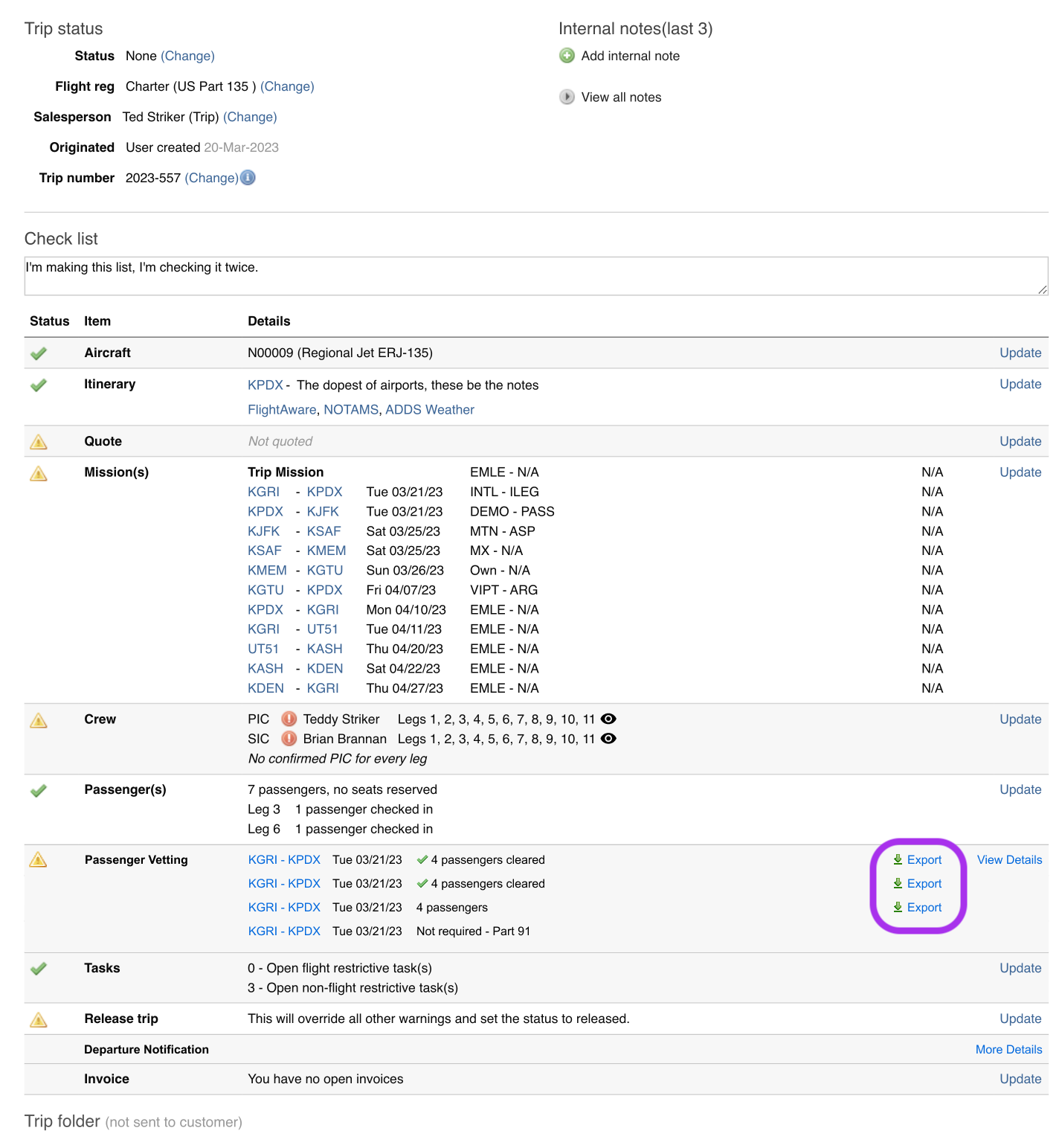Viewport: 1062px width, 1148px height.
Task: Open the ADDS Weather link
Action: click(430, 409)
